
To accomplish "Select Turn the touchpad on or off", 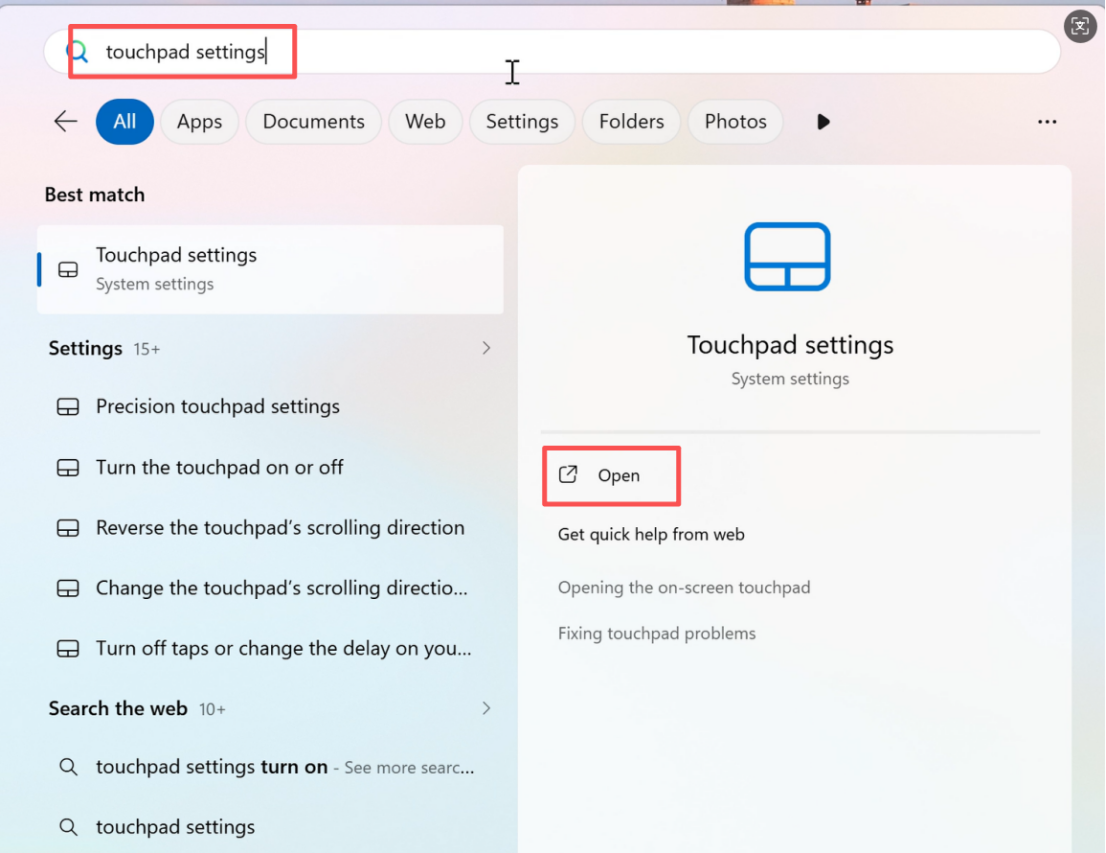I will 219,467.
